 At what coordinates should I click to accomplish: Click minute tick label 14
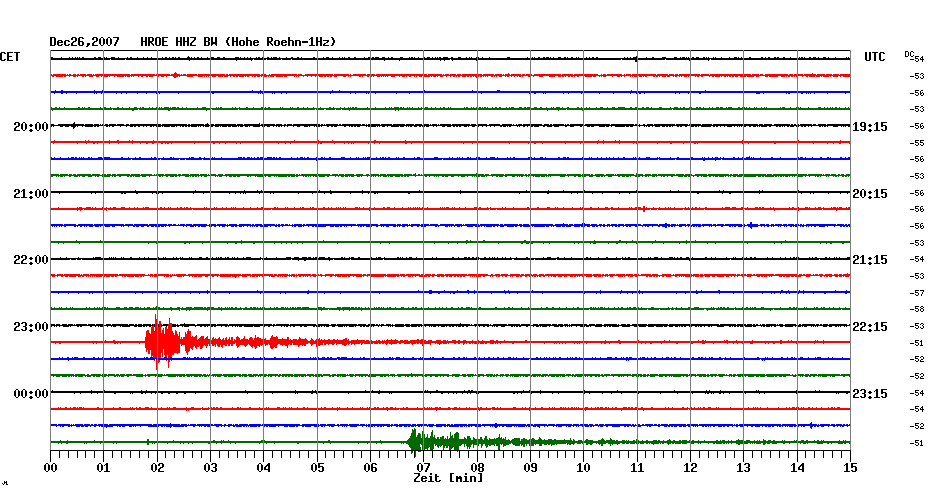797,467
